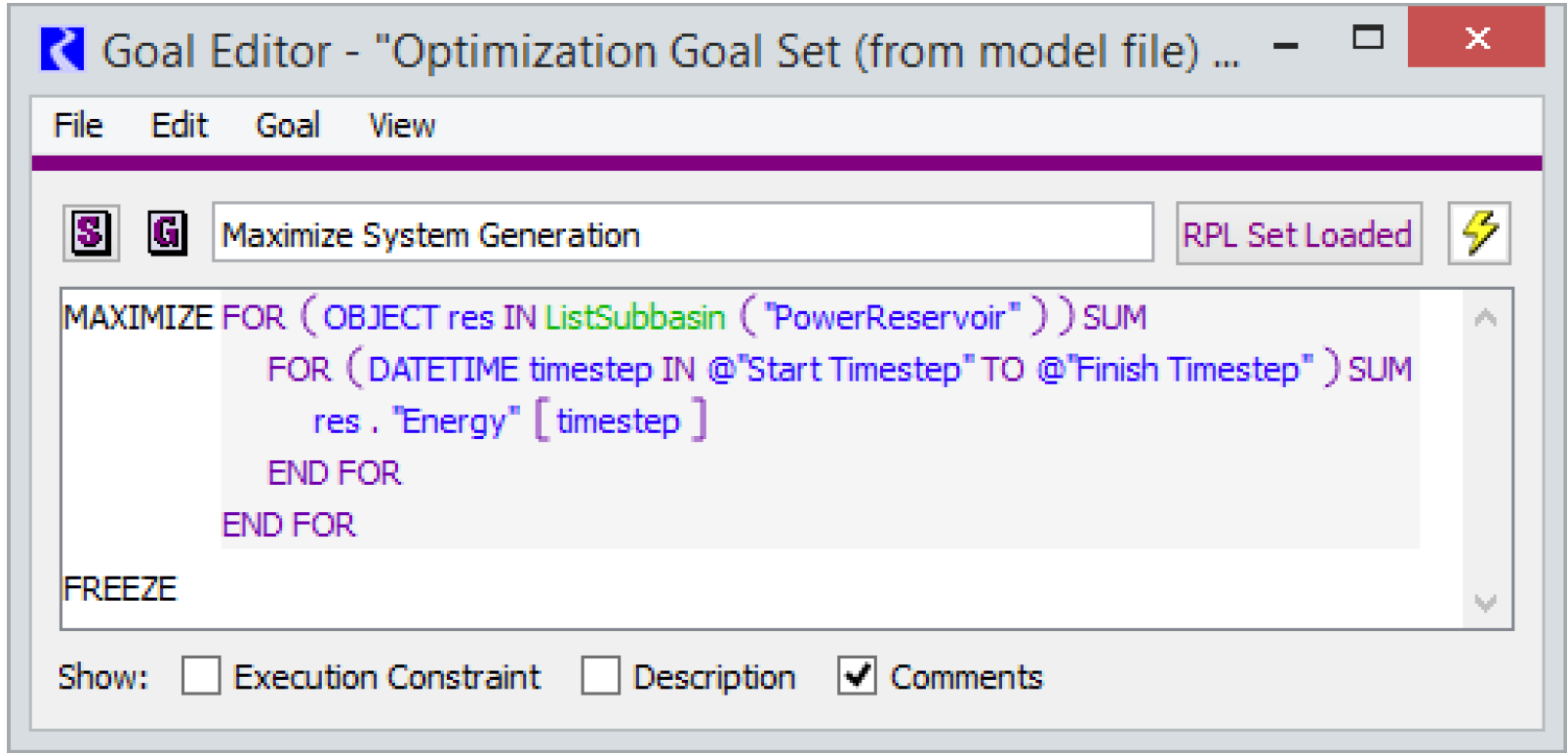
Task: Open the View menu
Action: (401, 126)
